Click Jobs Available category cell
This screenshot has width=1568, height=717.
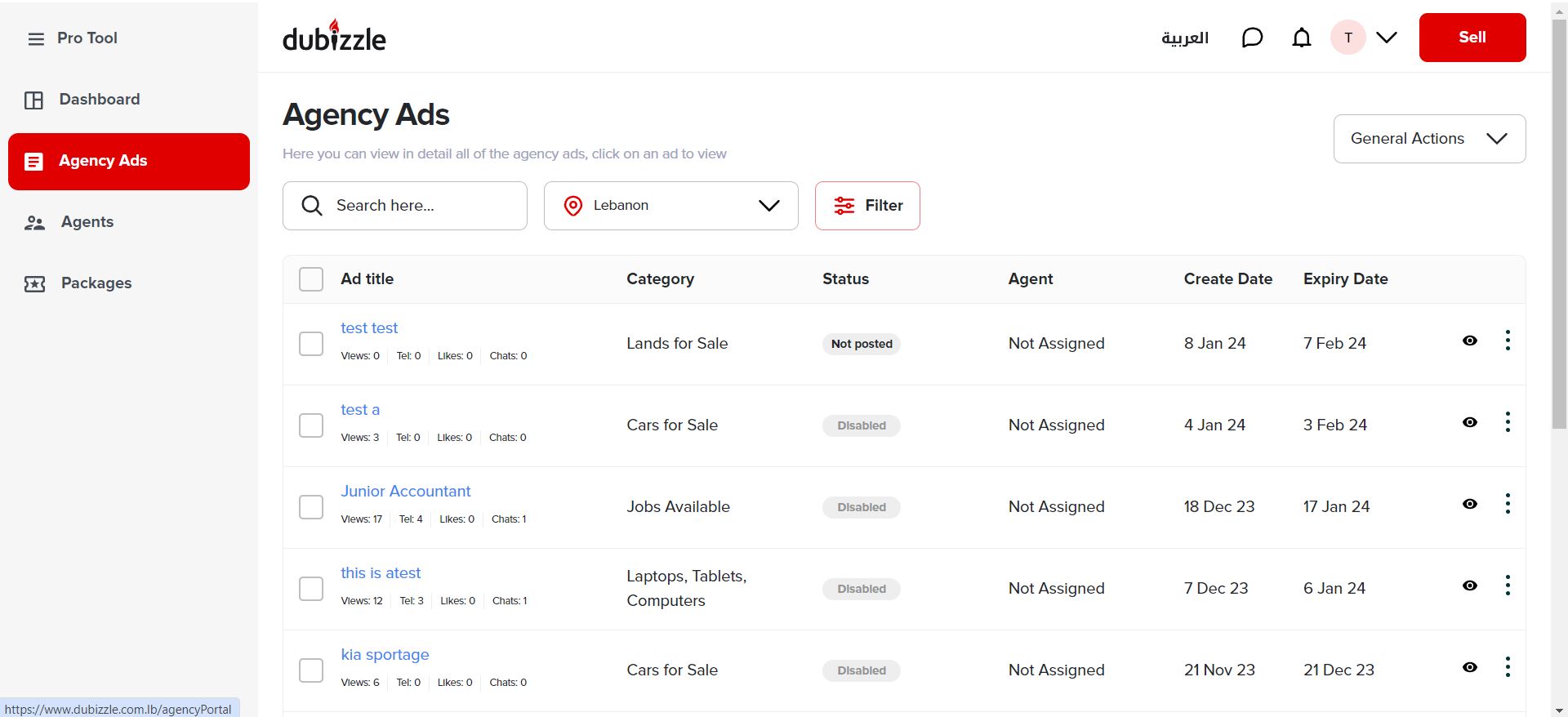click(x=678, y=507)
